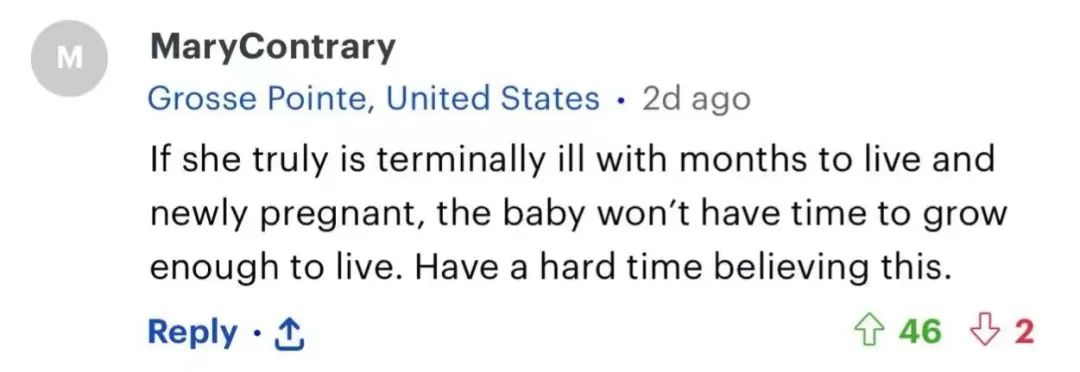Viewport: 1080px width, 372px height.
Task: Click the comment line starting newly pregnant
Action: click(x=579, y=214)
